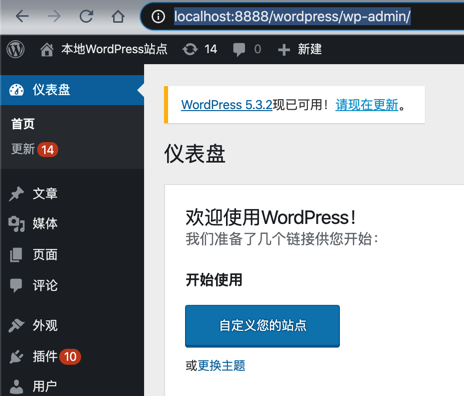Click the 欢迎使用WordPress！ heading
Image resolution: width=464 pixels, height=396 pixels.
271,217
